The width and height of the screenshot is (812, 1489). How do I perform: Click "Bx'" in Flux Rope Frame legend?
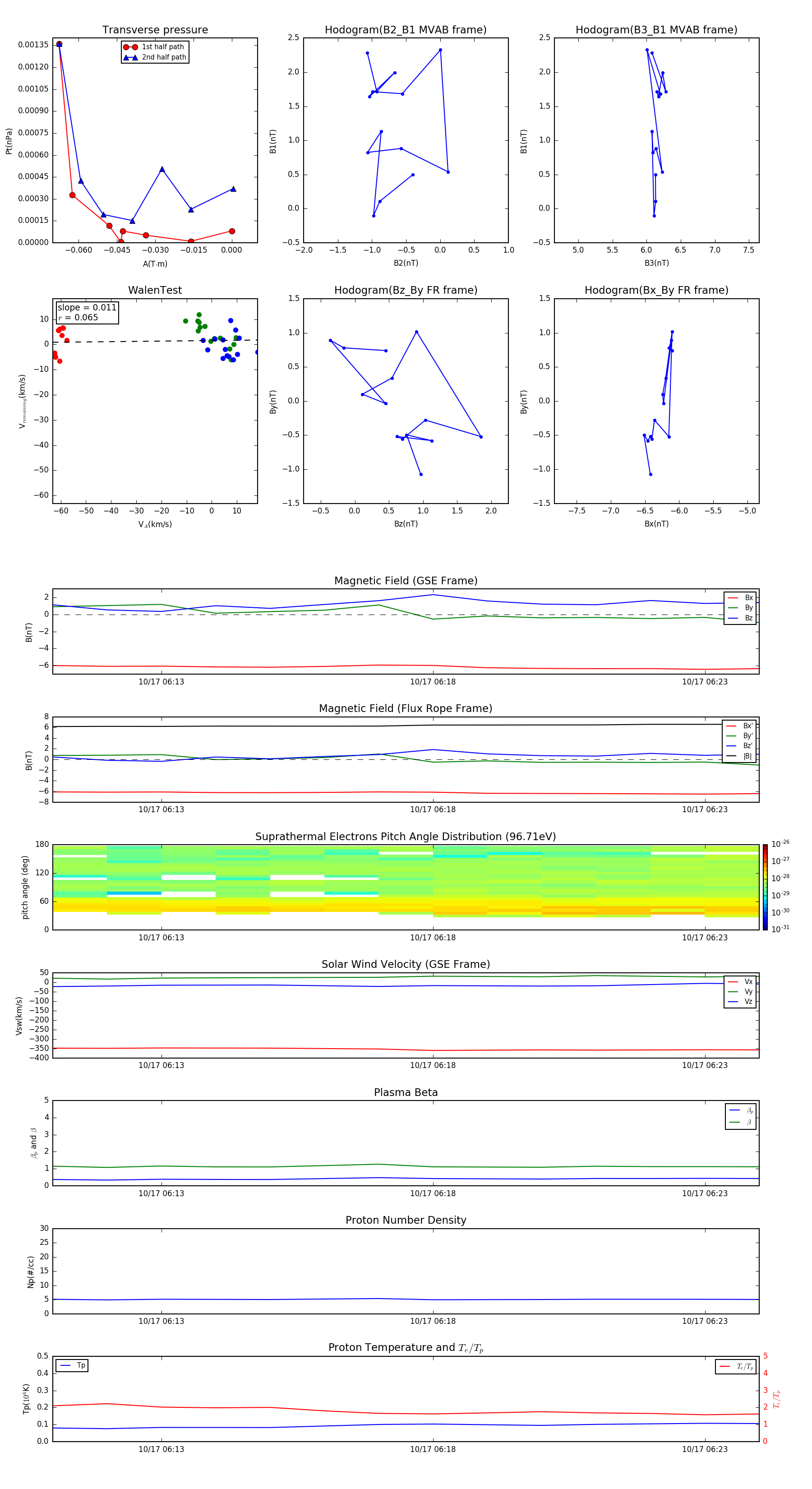click(x=739, y=726)
